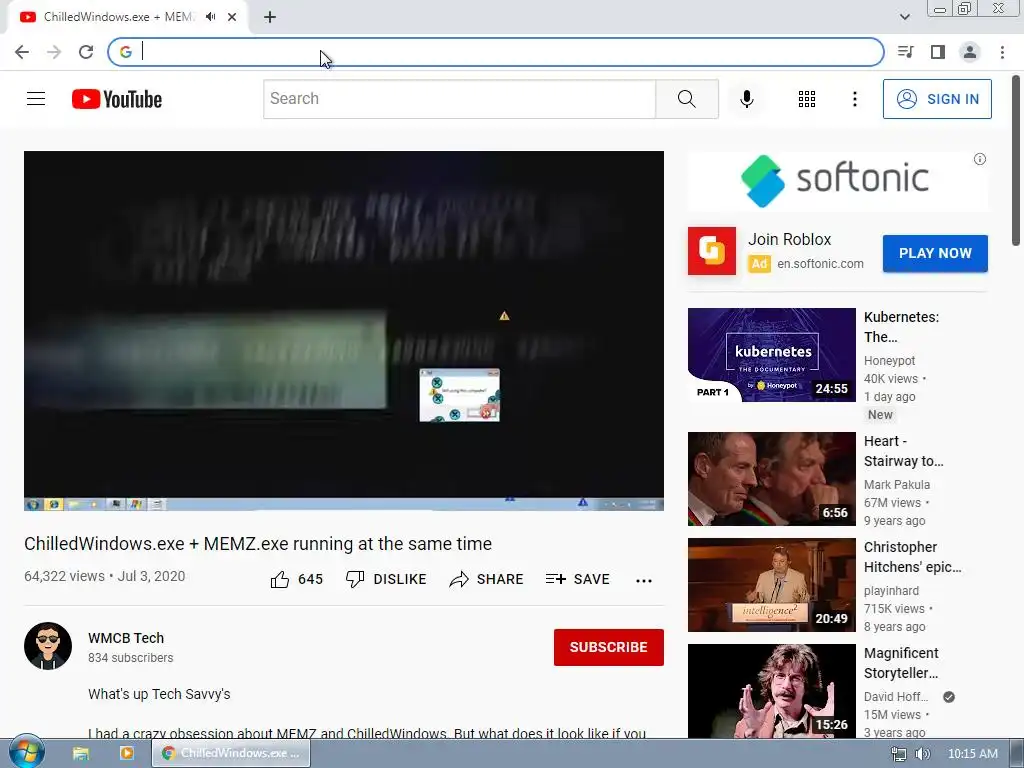This screenshot has width=1024, height=768.
Task: Open the media control icon in Chrome toolbar
Action: [x=905, y=52]
